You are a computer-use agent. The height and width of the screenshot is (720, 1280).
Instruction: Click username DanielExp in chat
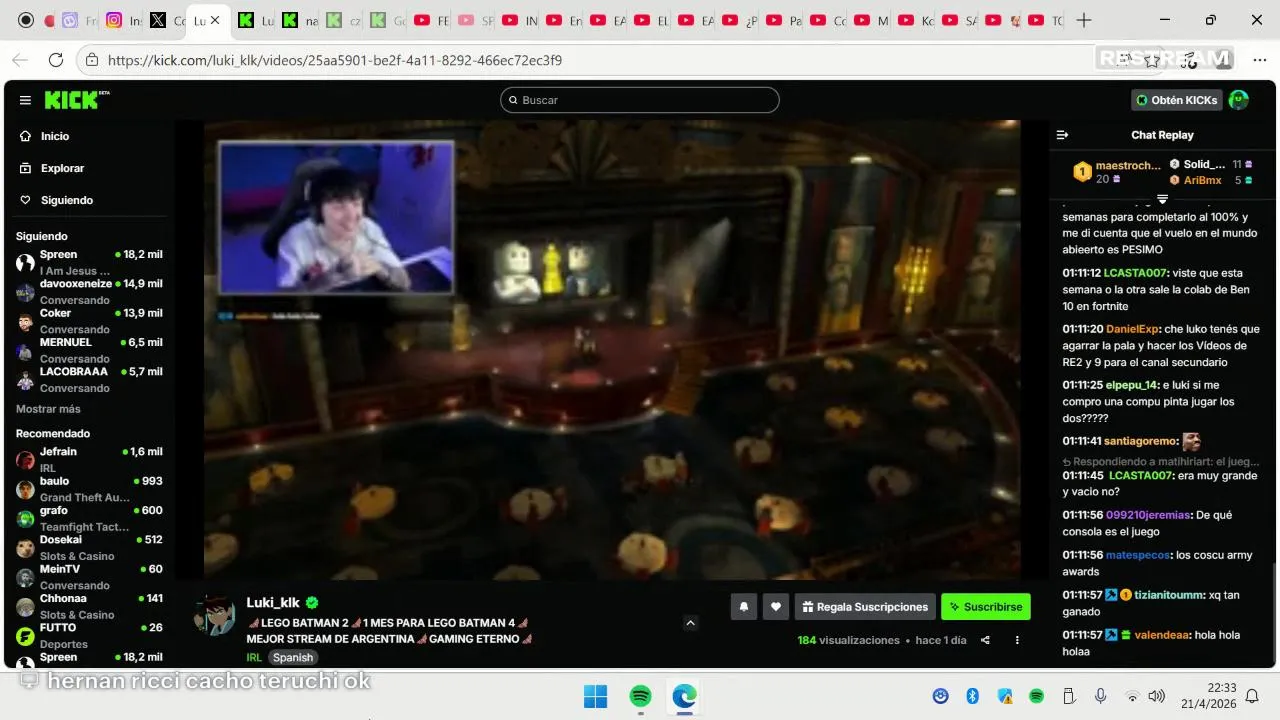point(1133,329)
